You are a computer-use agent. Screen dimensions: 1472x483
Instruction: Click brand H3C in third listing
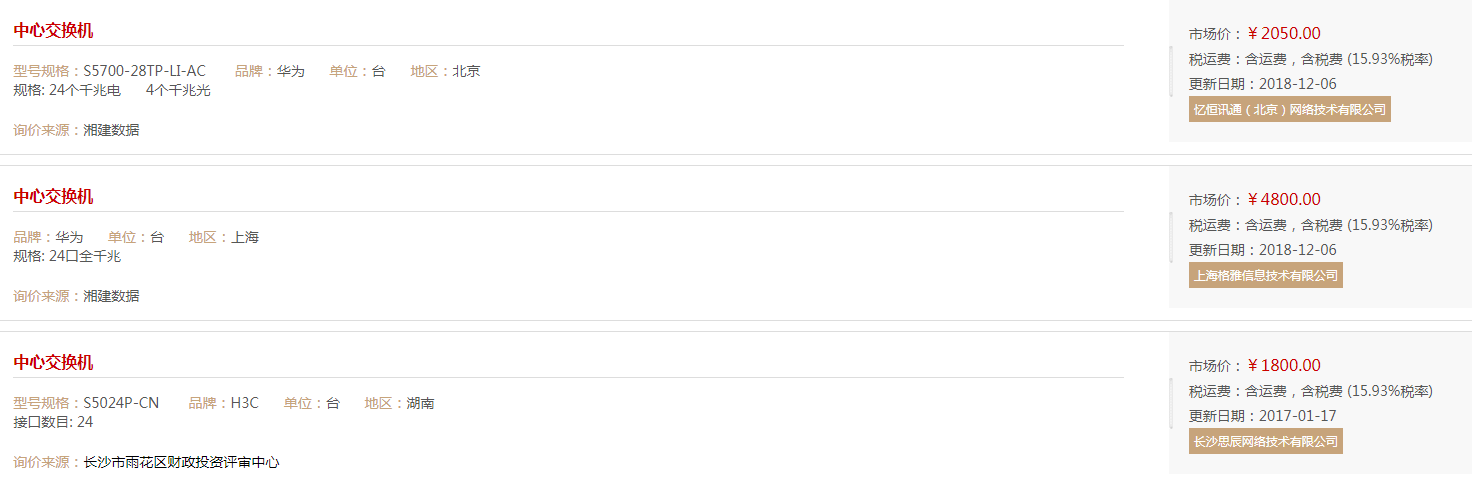point(245,403)
